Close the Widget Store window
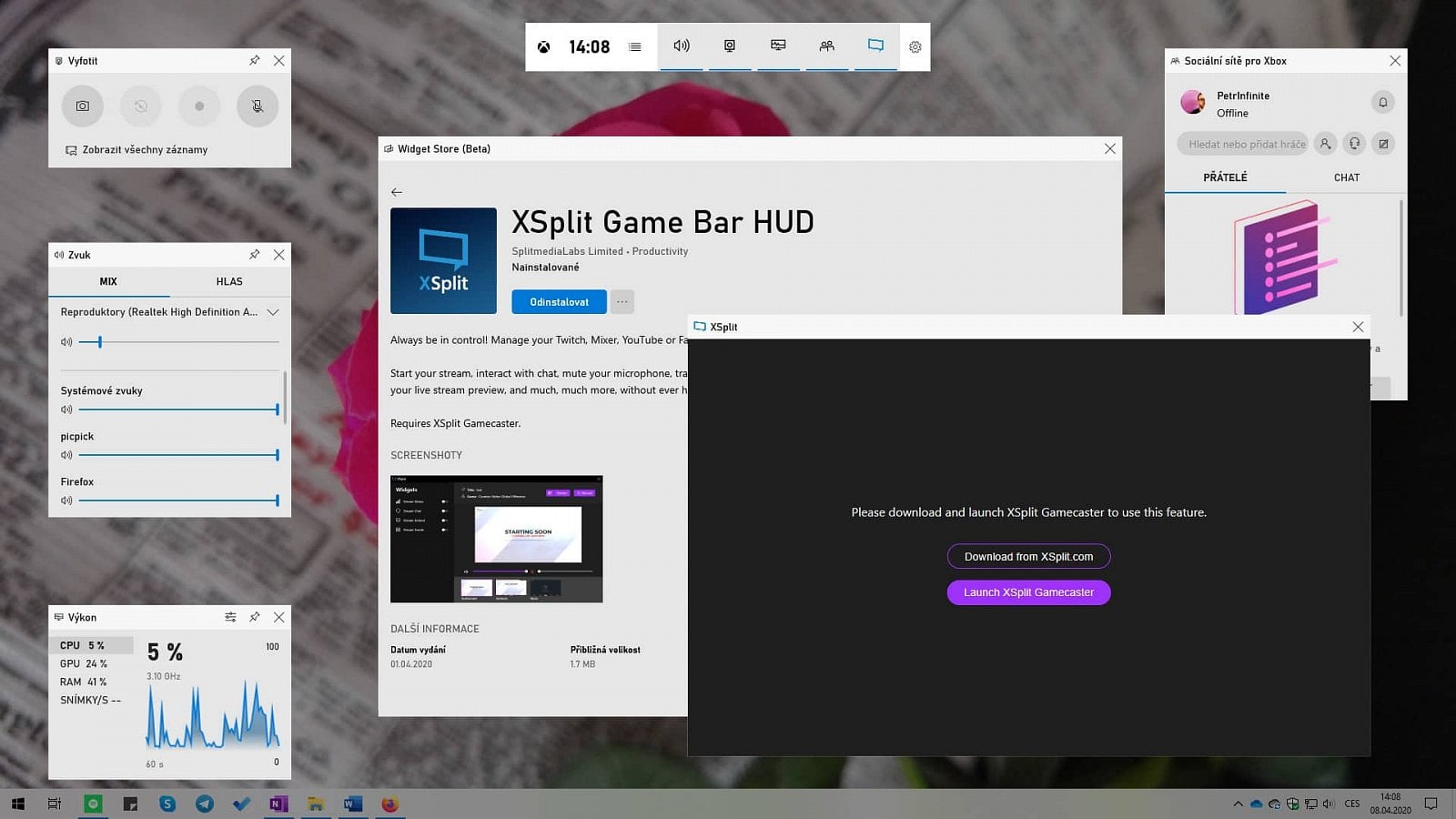This screenshot has width=1456, height=819. pyautogui.click(x=1110, y=149)
